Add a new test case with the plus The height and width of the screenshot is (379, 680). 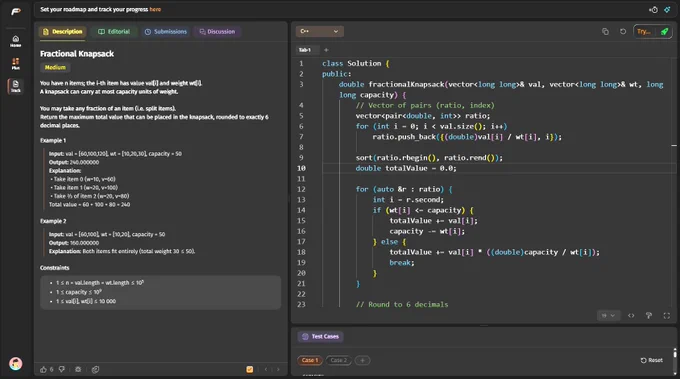coord(363,360)
